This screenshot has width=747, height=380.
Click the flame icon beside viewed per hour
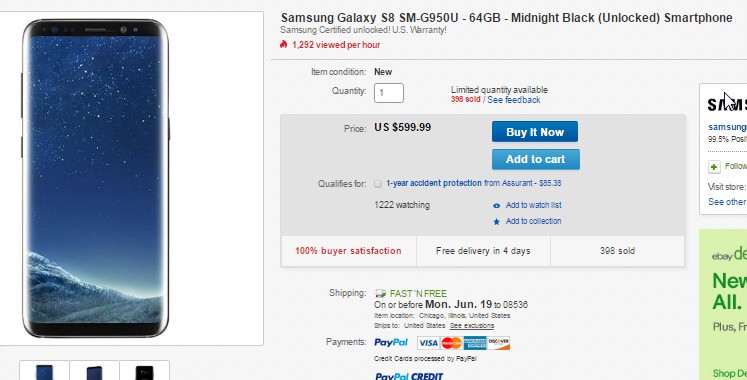(x=283, y=44)
